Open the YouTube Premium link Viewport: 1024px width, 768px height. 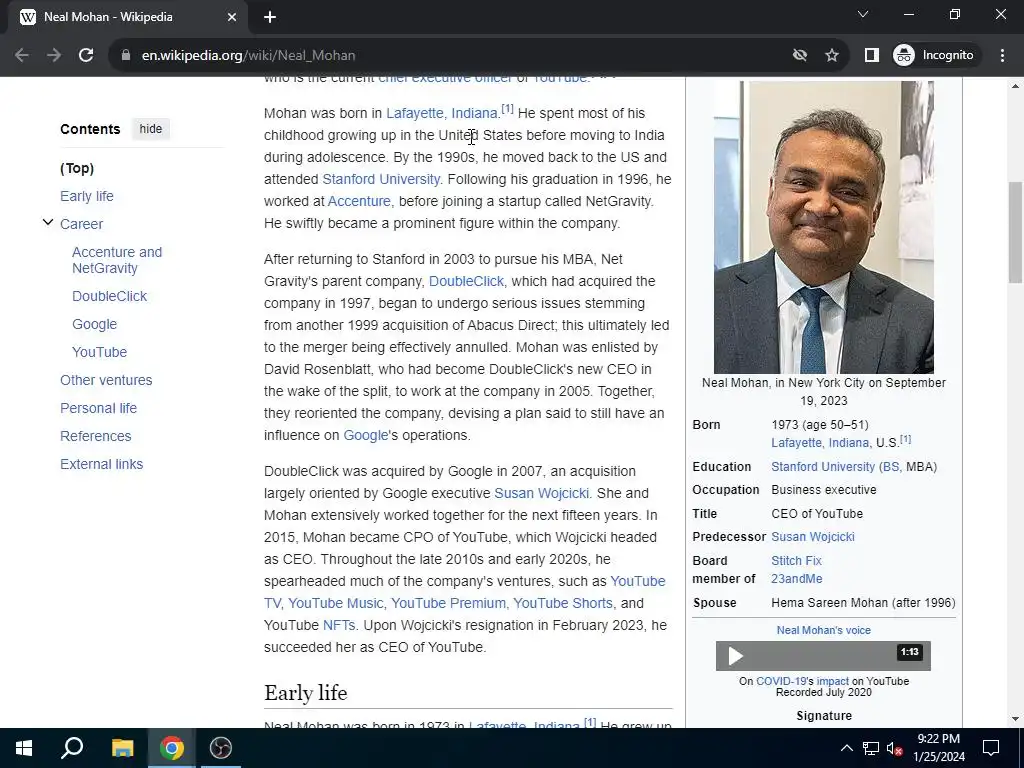point(449,603)
